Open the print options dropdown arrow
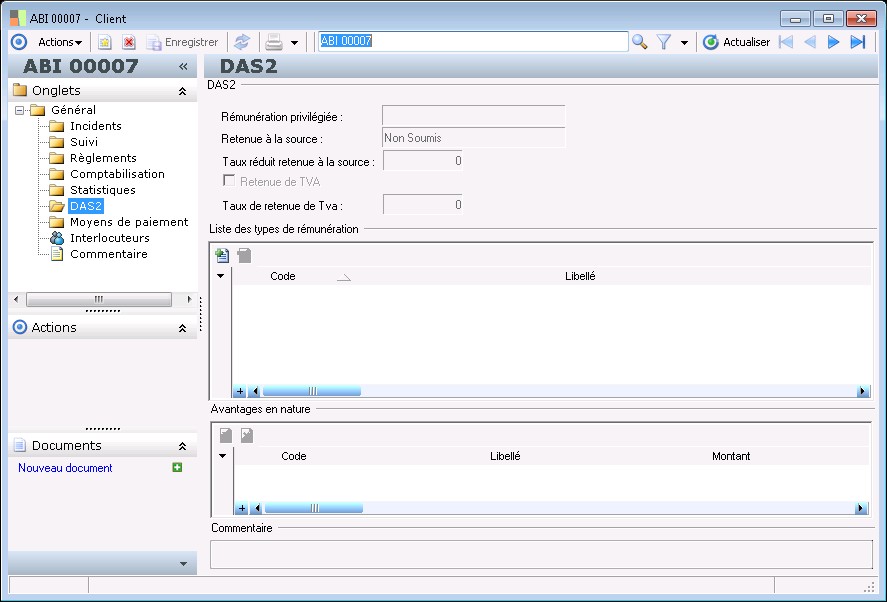887x602 pixels. (x=294, y=43)
